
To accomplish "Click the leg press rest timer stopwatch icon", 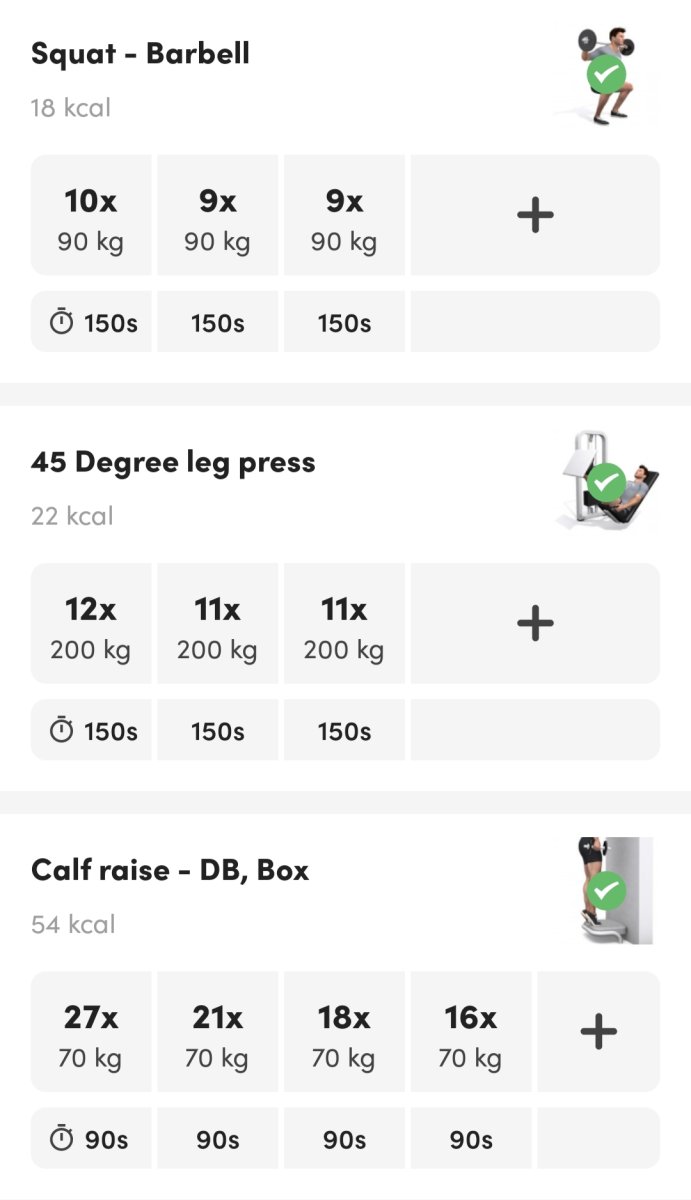I will pyautogui.click(x=62, y=731).
